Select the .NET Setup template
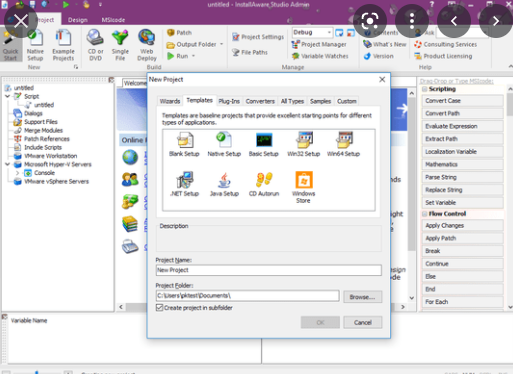The width and height of the screenshot is (513, 374). [x=184, y=184]
